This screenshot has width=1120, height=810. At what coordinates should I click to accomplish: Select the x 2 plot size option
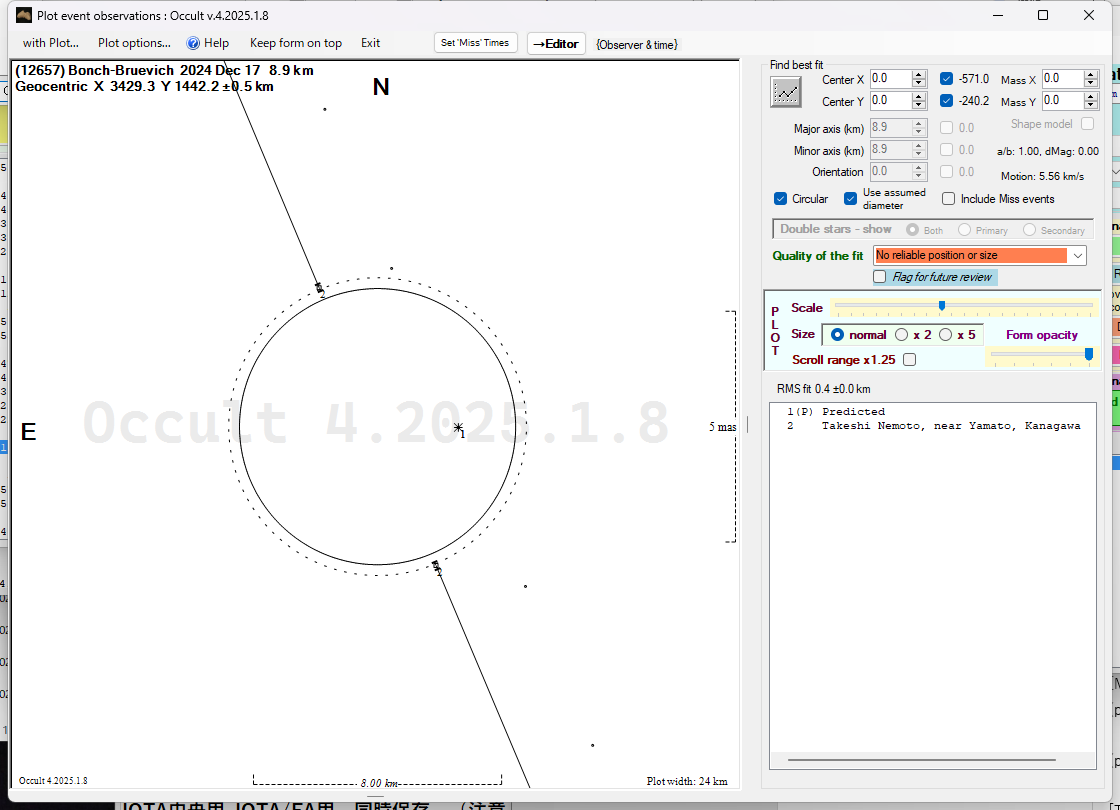[902, 335]
